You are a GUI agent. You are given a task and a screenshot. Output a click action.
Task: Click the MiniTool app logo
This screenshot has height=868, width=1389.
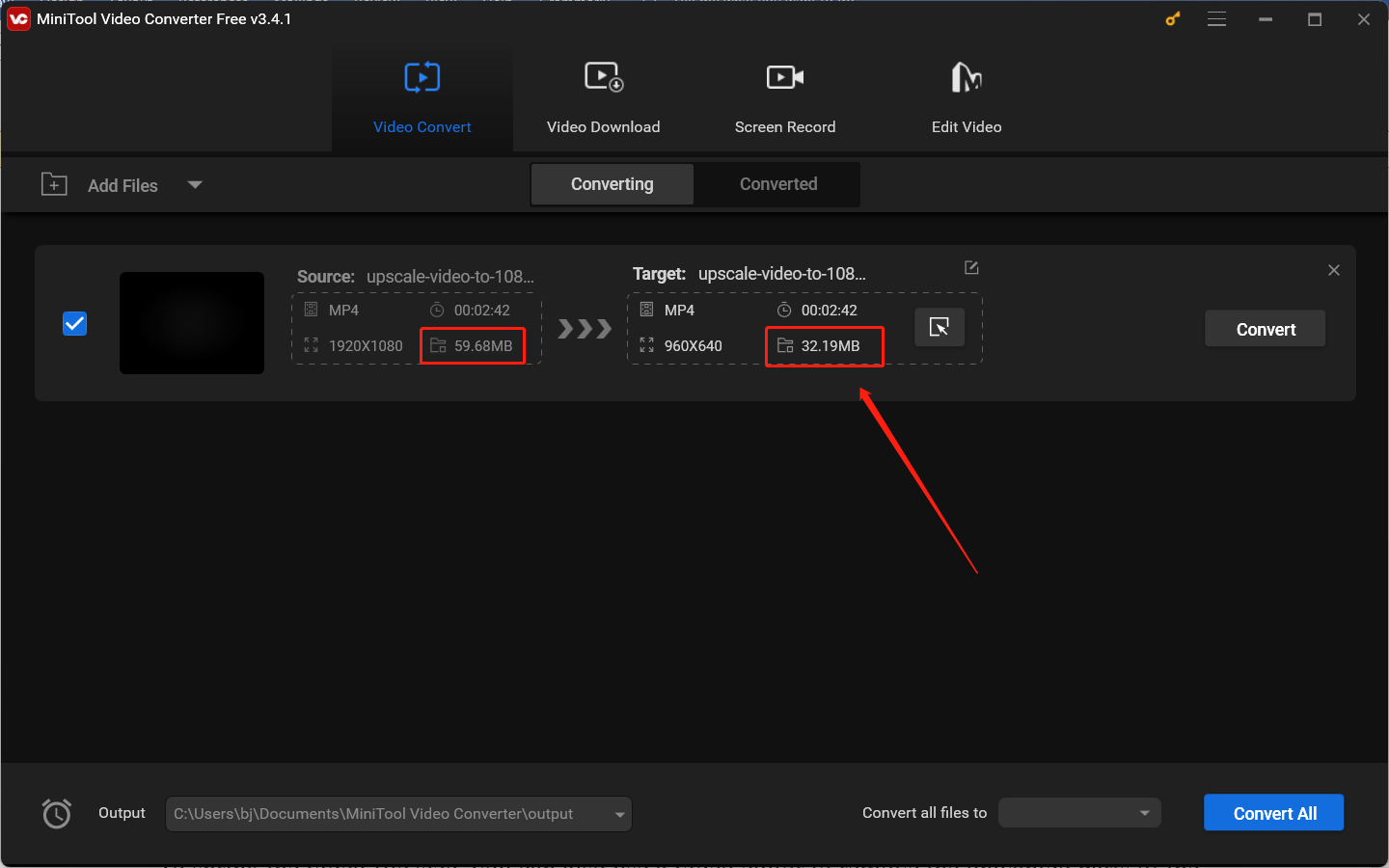coord(18,18)
